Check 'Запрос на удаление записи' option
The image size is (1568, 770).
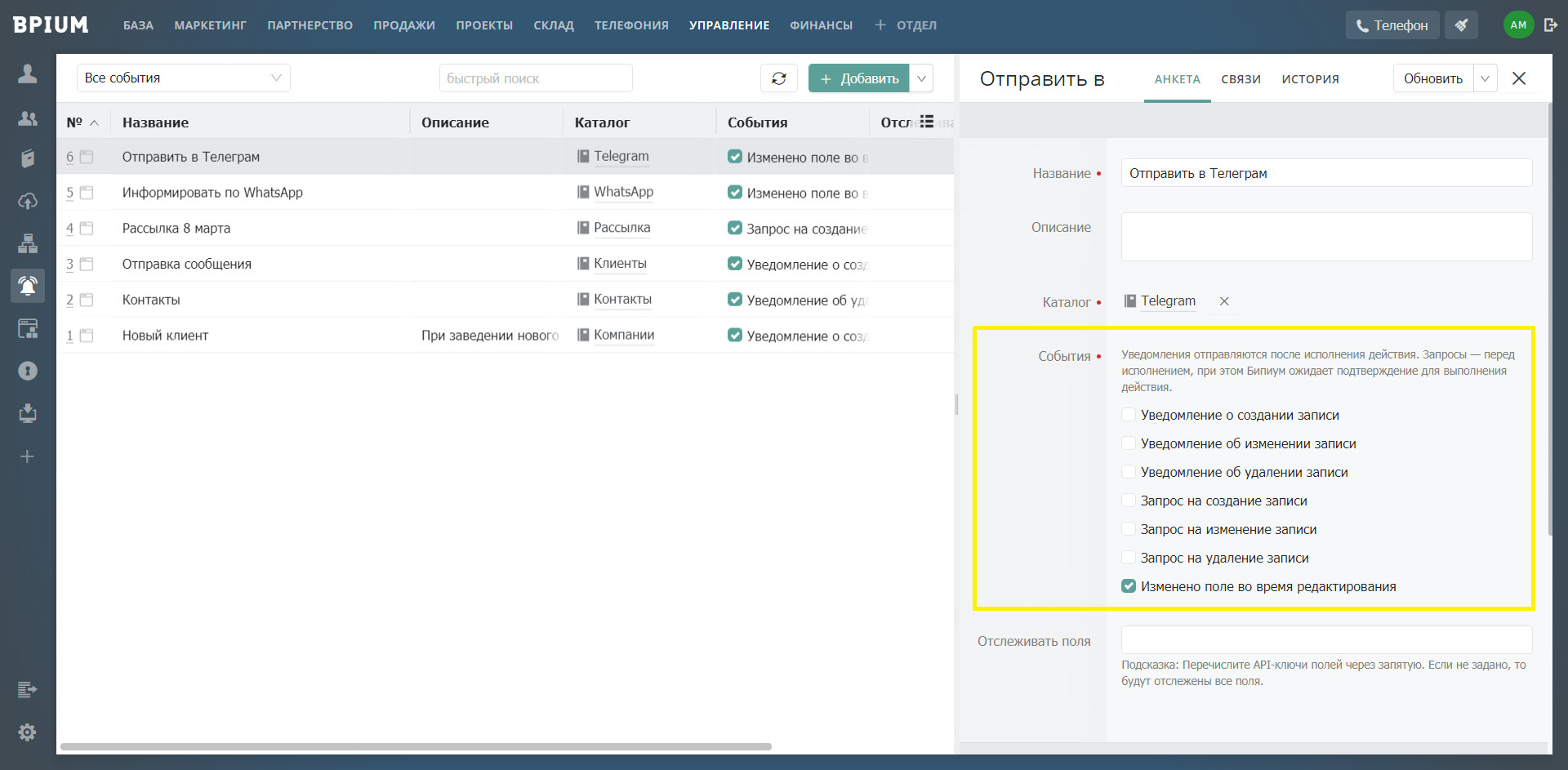coord(1129,558)
